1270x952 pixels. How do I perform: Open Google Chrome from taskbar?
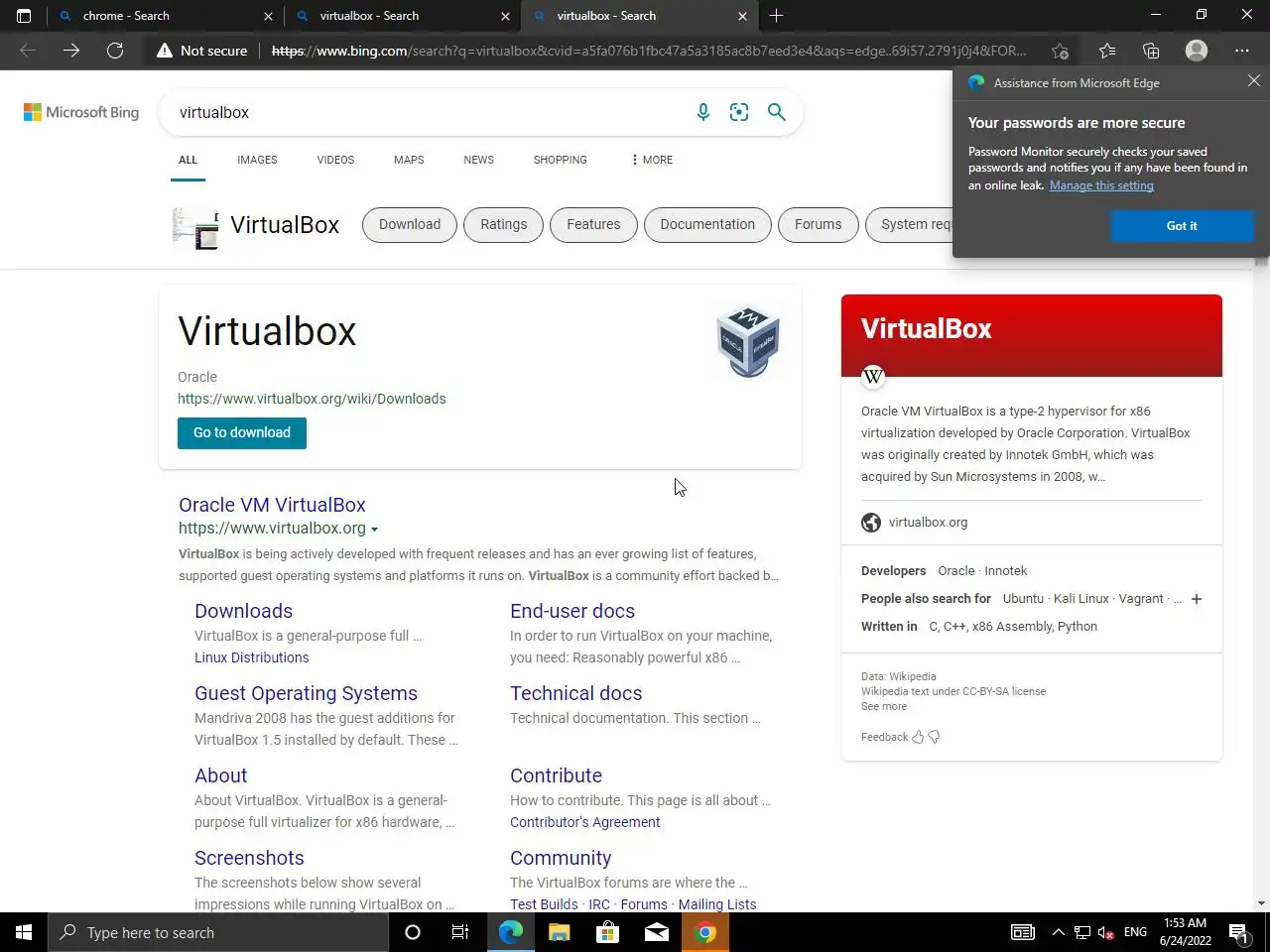coord(705,932)
